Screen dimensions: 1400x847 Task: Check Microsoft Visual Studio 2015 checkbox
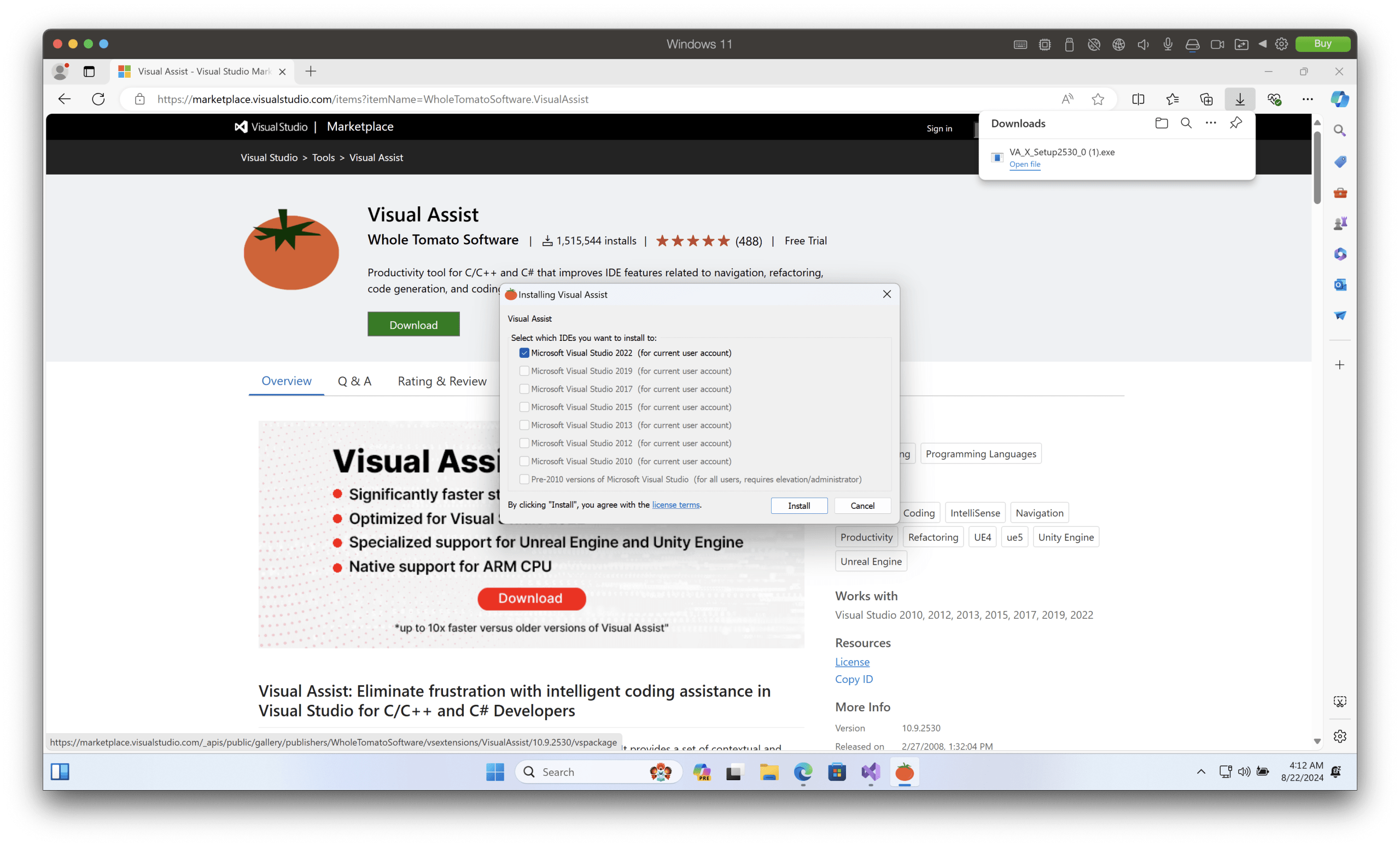(524, 407)
